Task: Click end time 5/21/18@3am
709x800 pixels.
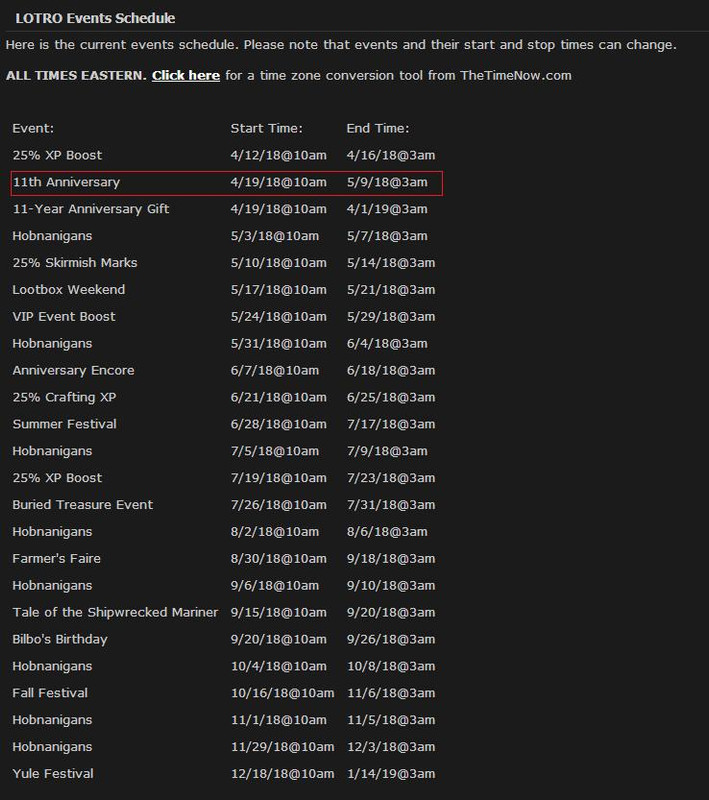Action: (x=391, y=290)
